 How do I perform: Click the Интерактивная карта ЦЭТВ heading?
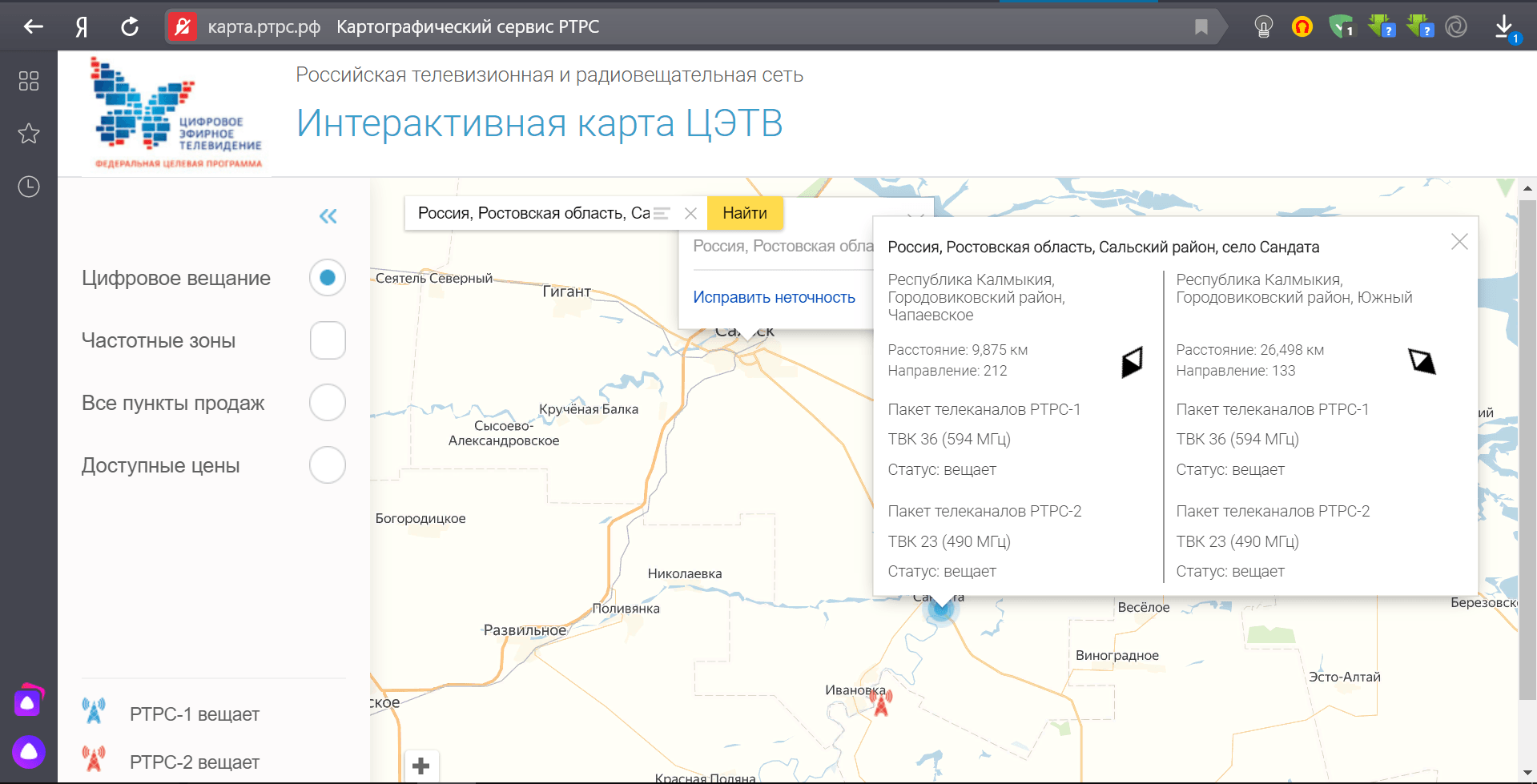[x=539, y=123]
